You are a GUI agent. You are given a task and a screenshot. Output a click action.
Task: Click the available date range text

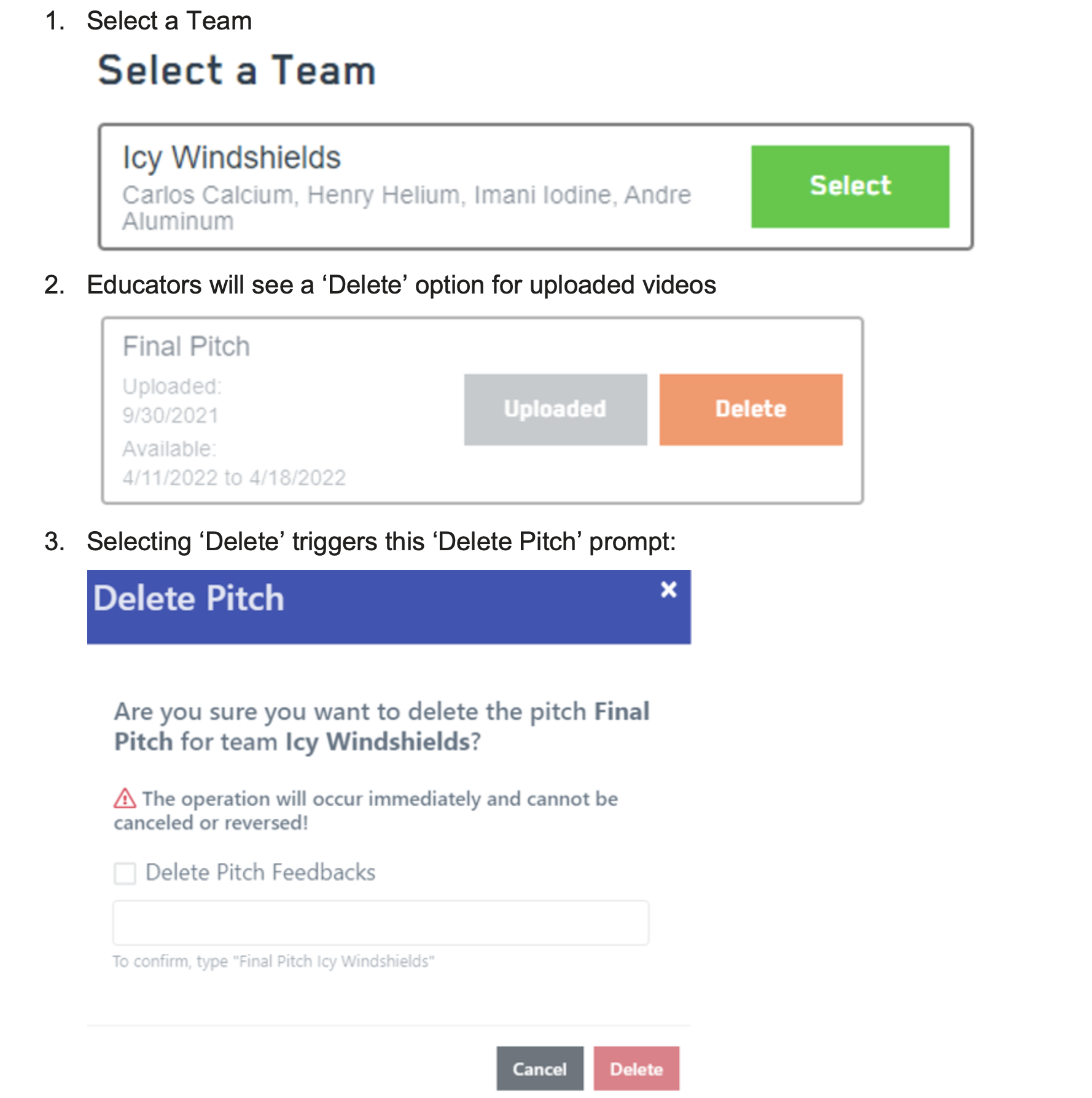234,478
